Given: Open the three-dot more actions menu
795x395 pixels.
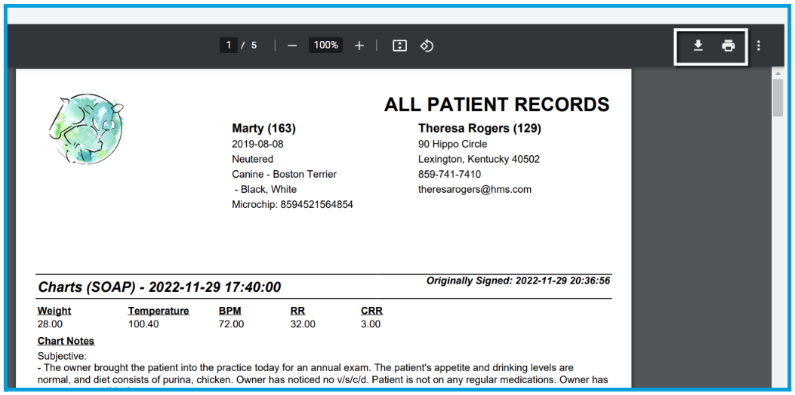Looking at the screenshot, I should [x=758, y=46].
